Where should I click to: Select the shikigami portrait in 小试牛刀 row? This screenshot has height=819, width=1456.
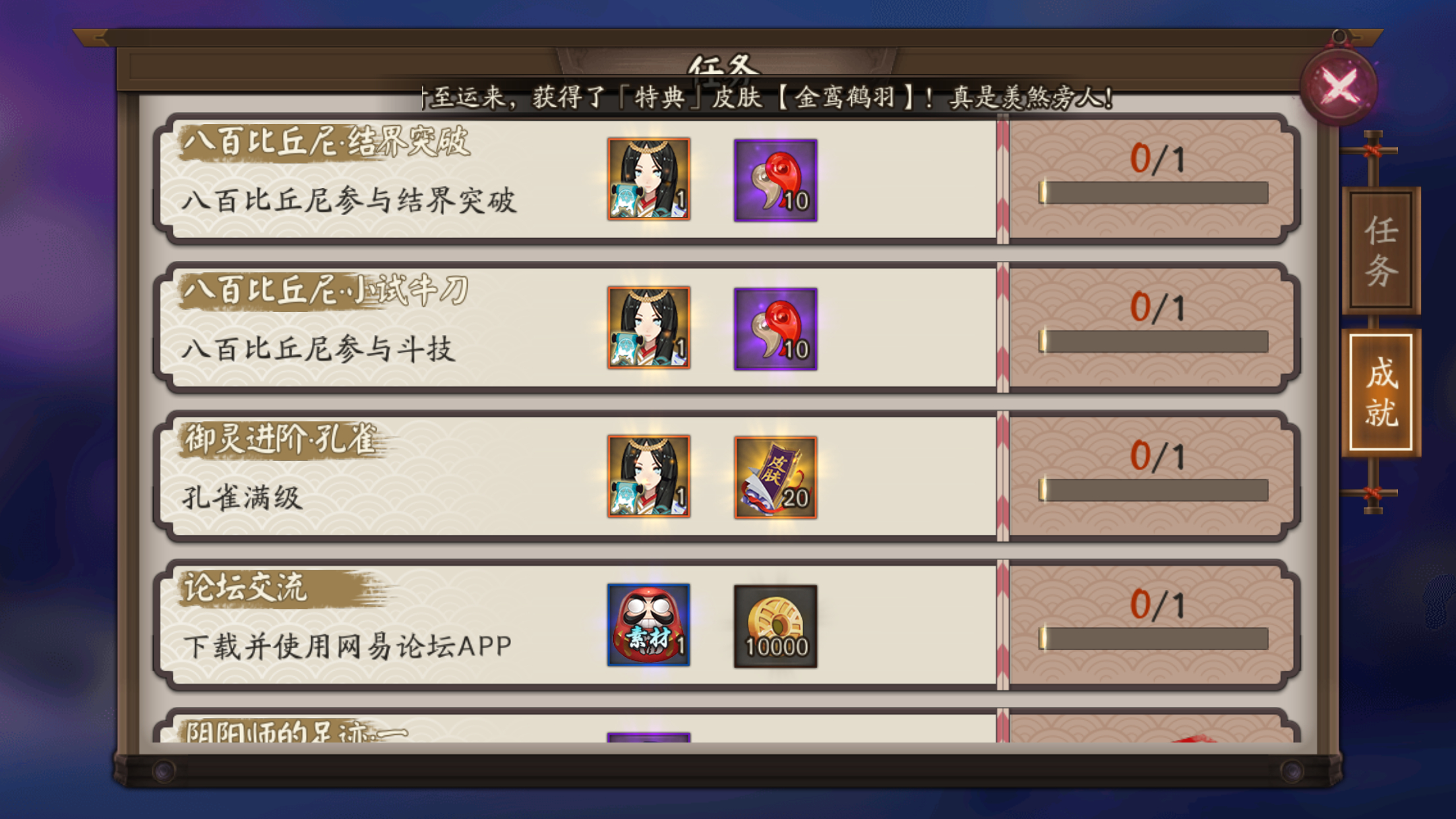coord(649,328)
